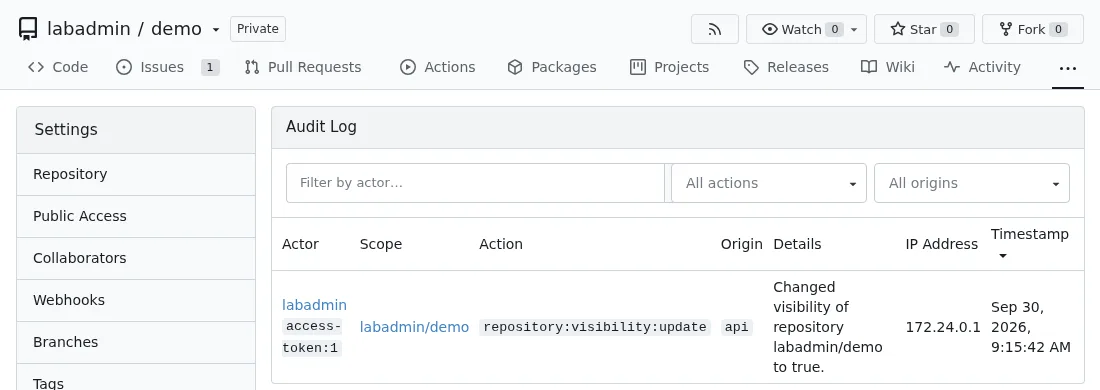Open the Activity tab

982,67
